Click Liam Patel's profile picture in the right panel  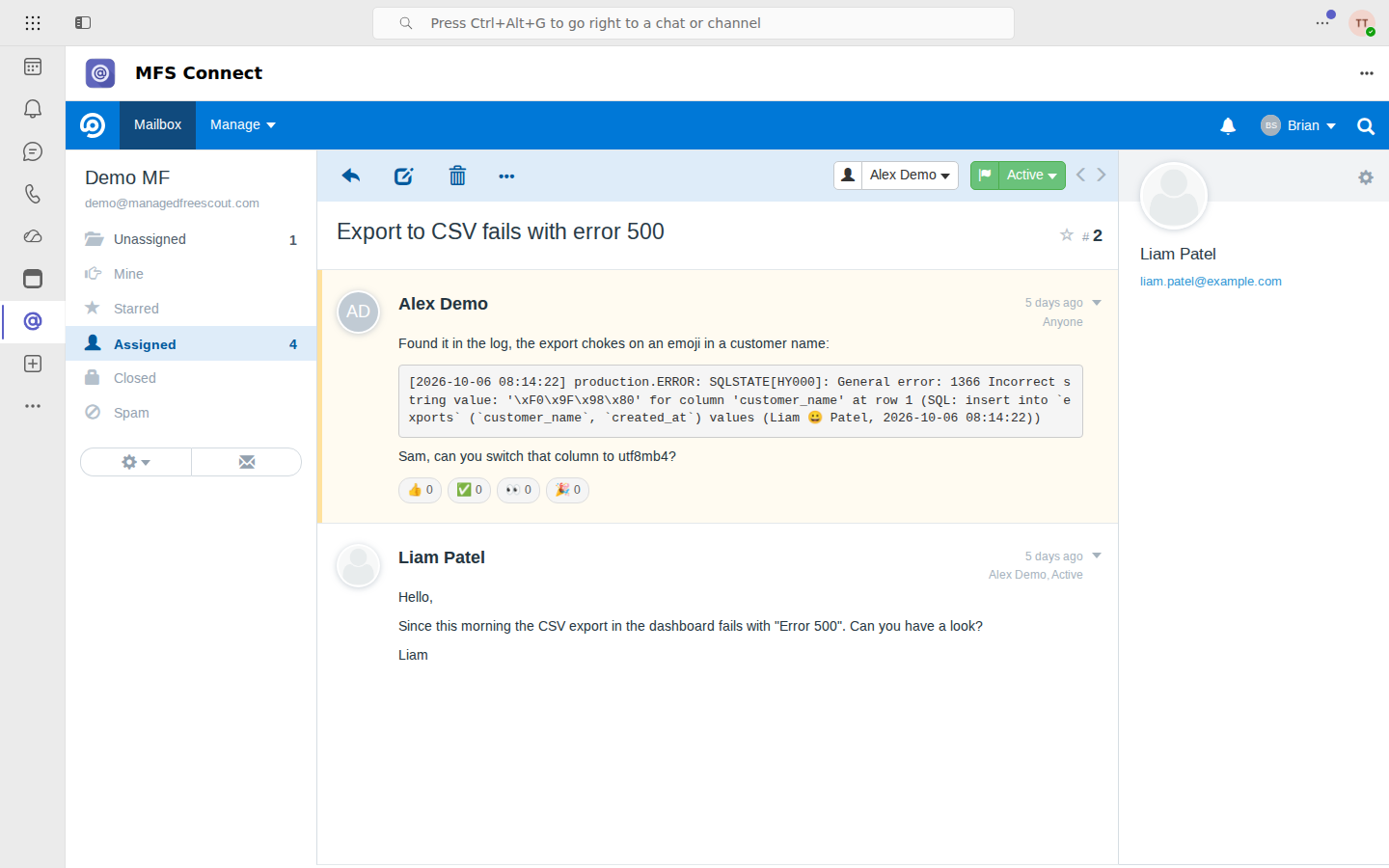[1174, 196]
